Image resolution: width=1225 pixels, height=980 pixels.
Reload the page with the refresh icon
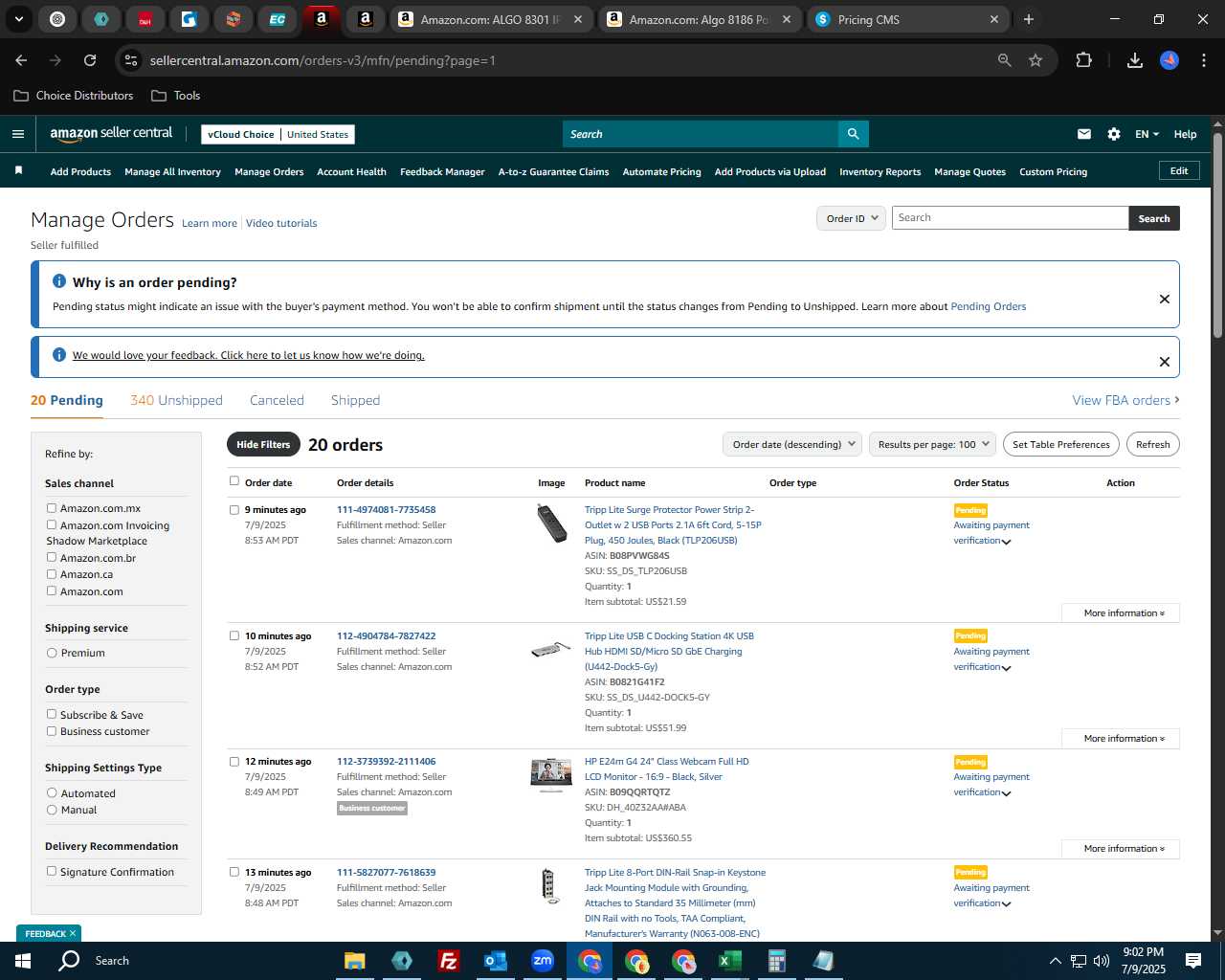[x=90, y=60]
